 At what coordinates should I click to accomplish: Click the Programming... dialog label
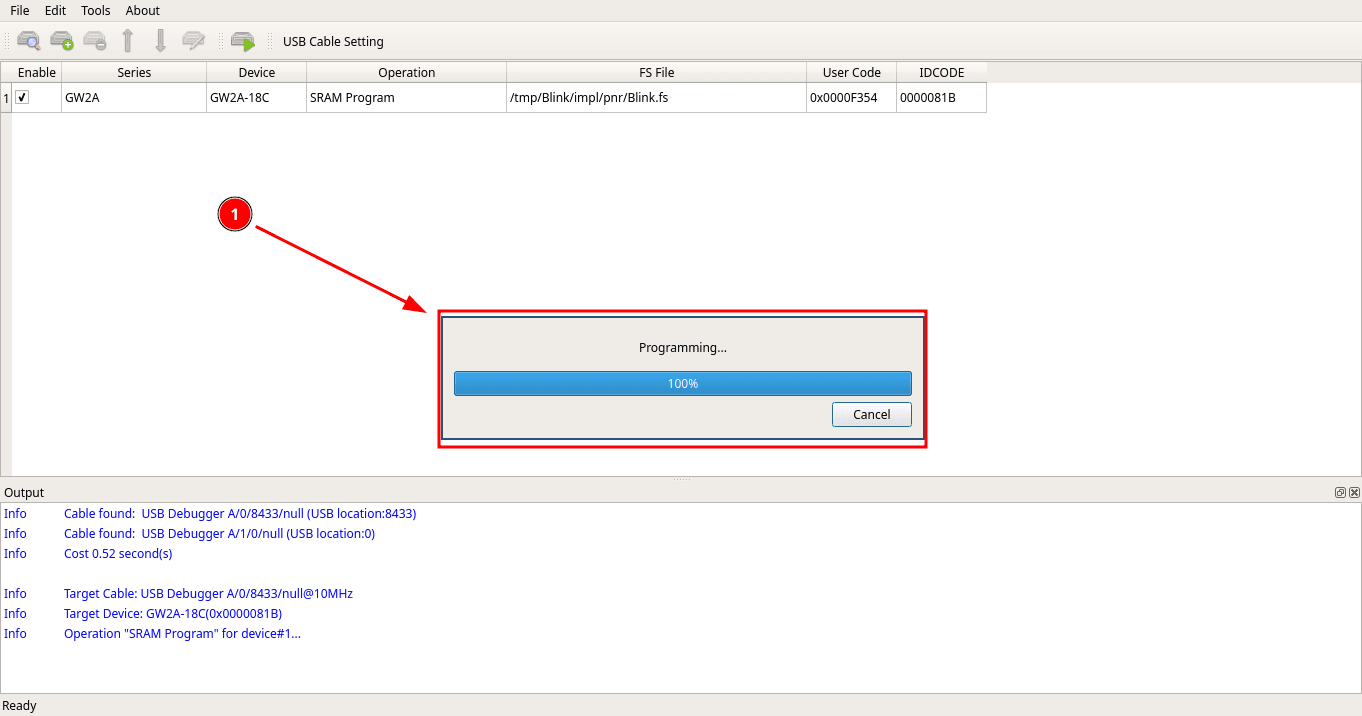(x=683, y=348)
